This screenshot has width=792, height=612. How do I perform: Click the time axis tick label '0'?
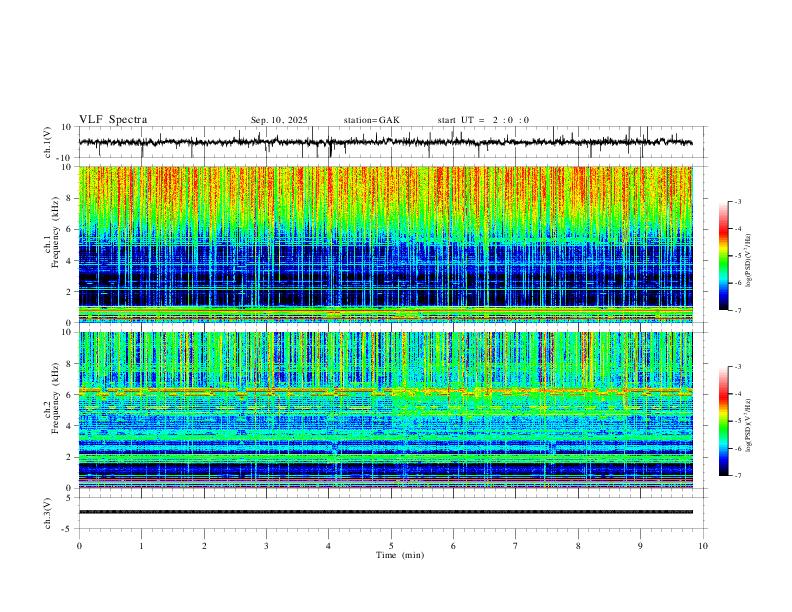pyautogui.click(x=79, y=546)
